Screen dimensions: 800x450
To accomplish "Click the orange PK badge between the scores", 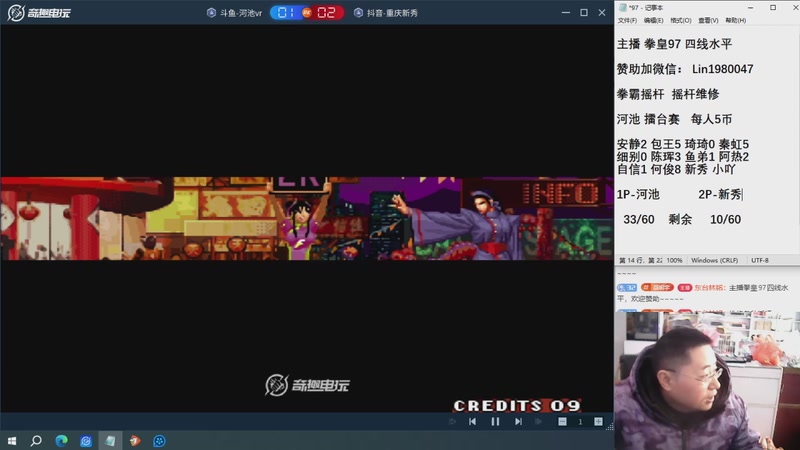I will [307, 13].
